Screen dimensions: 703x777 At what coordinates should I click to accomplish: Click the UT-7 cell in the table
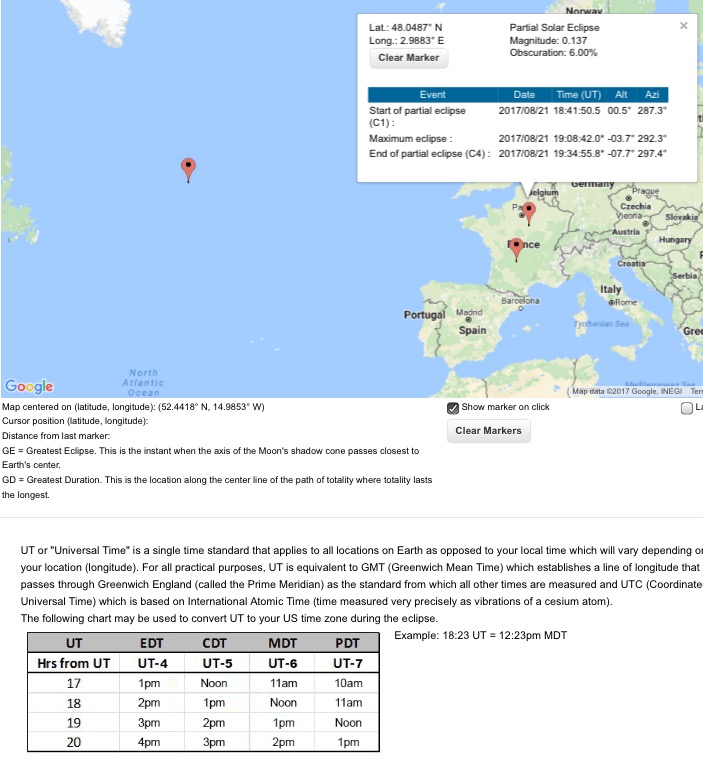click(347, 663)
